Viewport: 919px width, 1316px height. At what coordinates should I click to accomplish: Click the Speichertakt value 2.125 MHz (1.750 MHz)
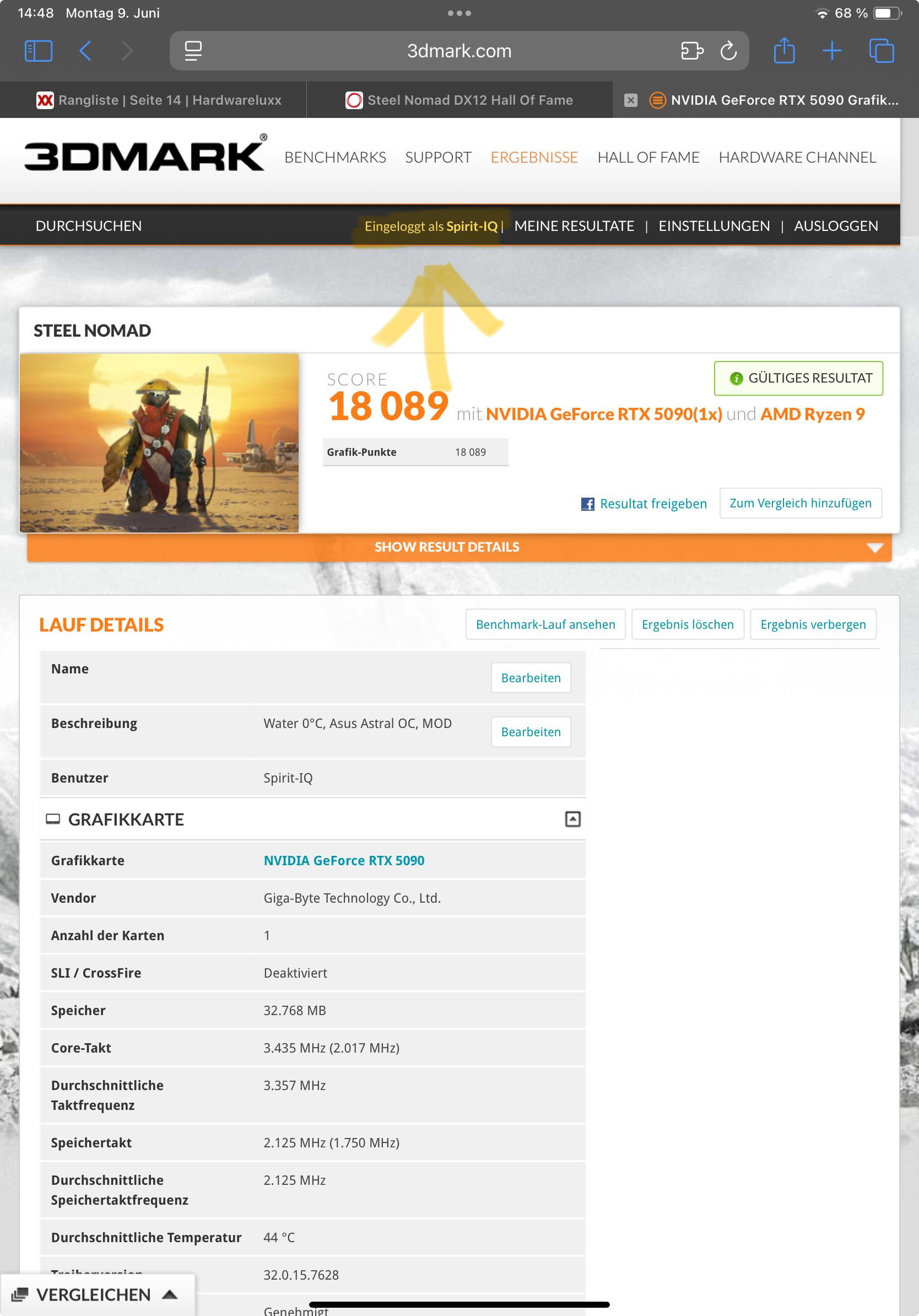tap(331, 1142)
